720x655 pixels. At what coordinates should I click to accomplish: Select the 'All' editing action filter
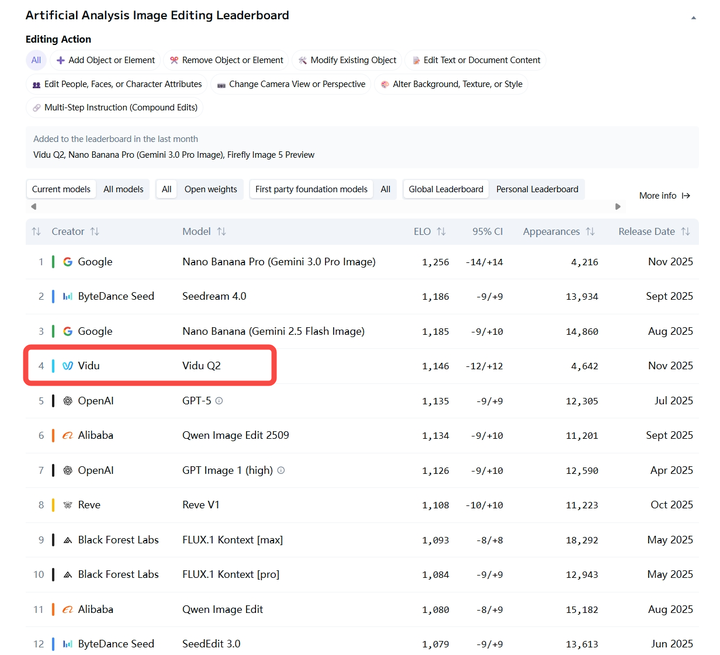pyautogui.click(x=36, y=60)
